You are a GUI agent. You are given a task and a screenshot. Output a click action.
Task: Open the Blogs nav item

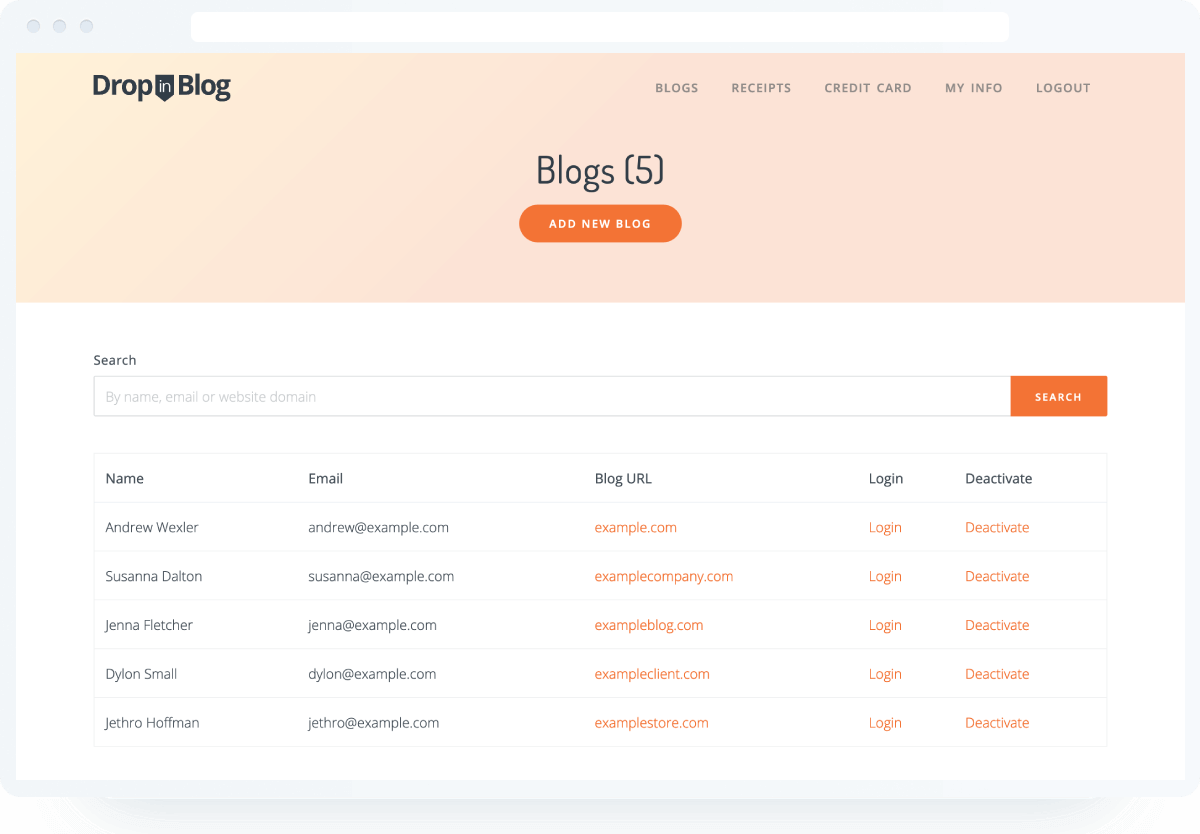[x=676, y=88]
